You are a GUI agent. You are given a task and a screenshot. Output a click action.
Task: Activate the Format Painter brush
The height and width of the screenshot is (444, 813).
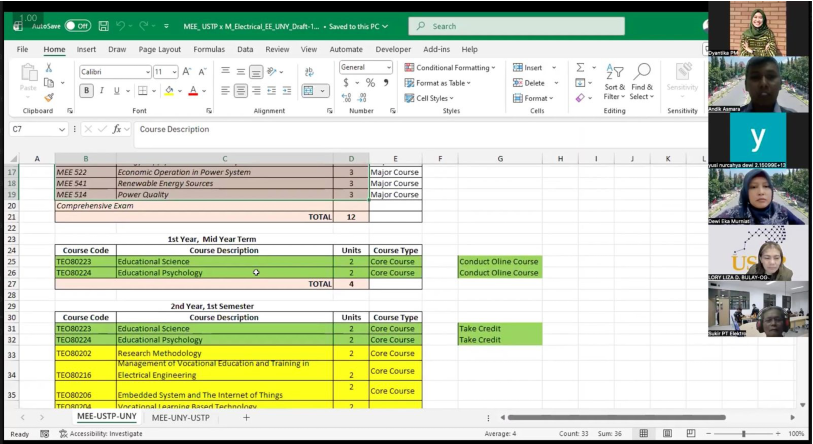point(49,97)
